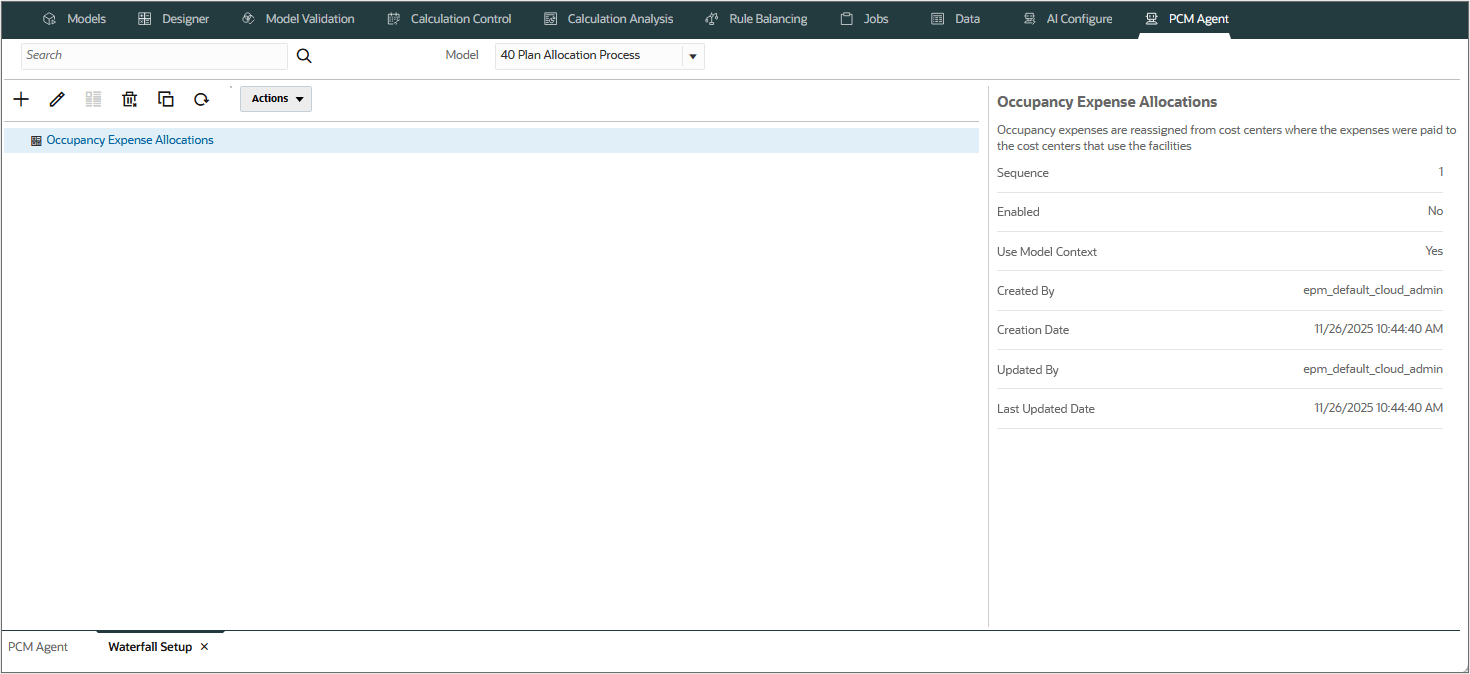Switch to the bottom PCM Agent tab
Viewport: 1470px width, 674px height.
pos(38,647)
